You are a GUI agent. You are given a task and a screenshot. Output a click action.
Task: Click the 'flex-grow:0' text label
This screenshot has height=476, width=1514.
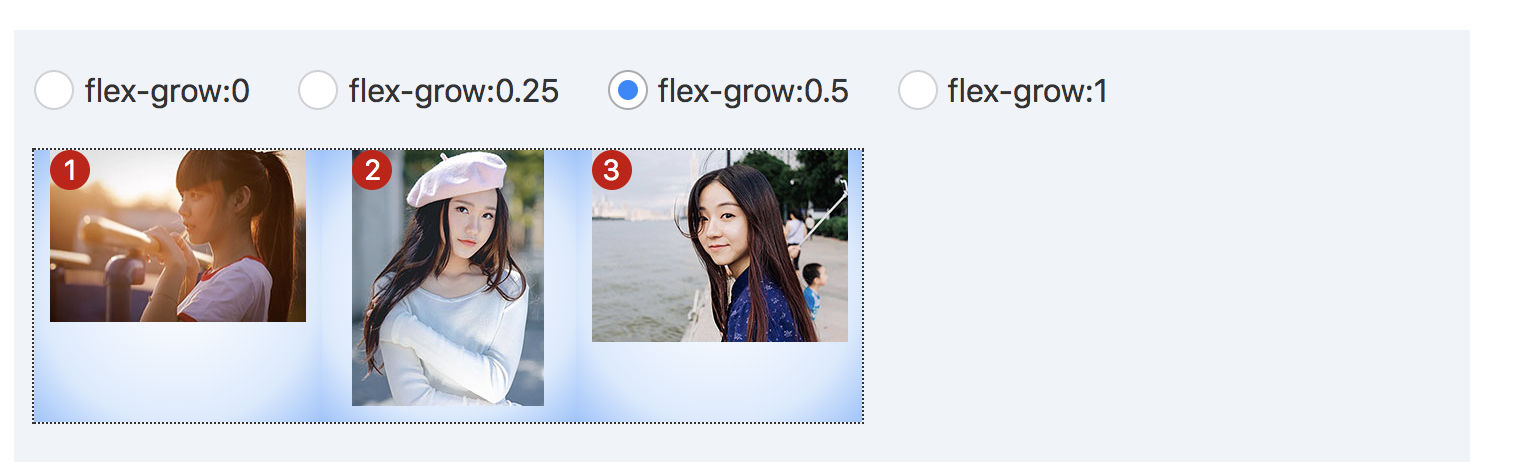tap(167, 91)
